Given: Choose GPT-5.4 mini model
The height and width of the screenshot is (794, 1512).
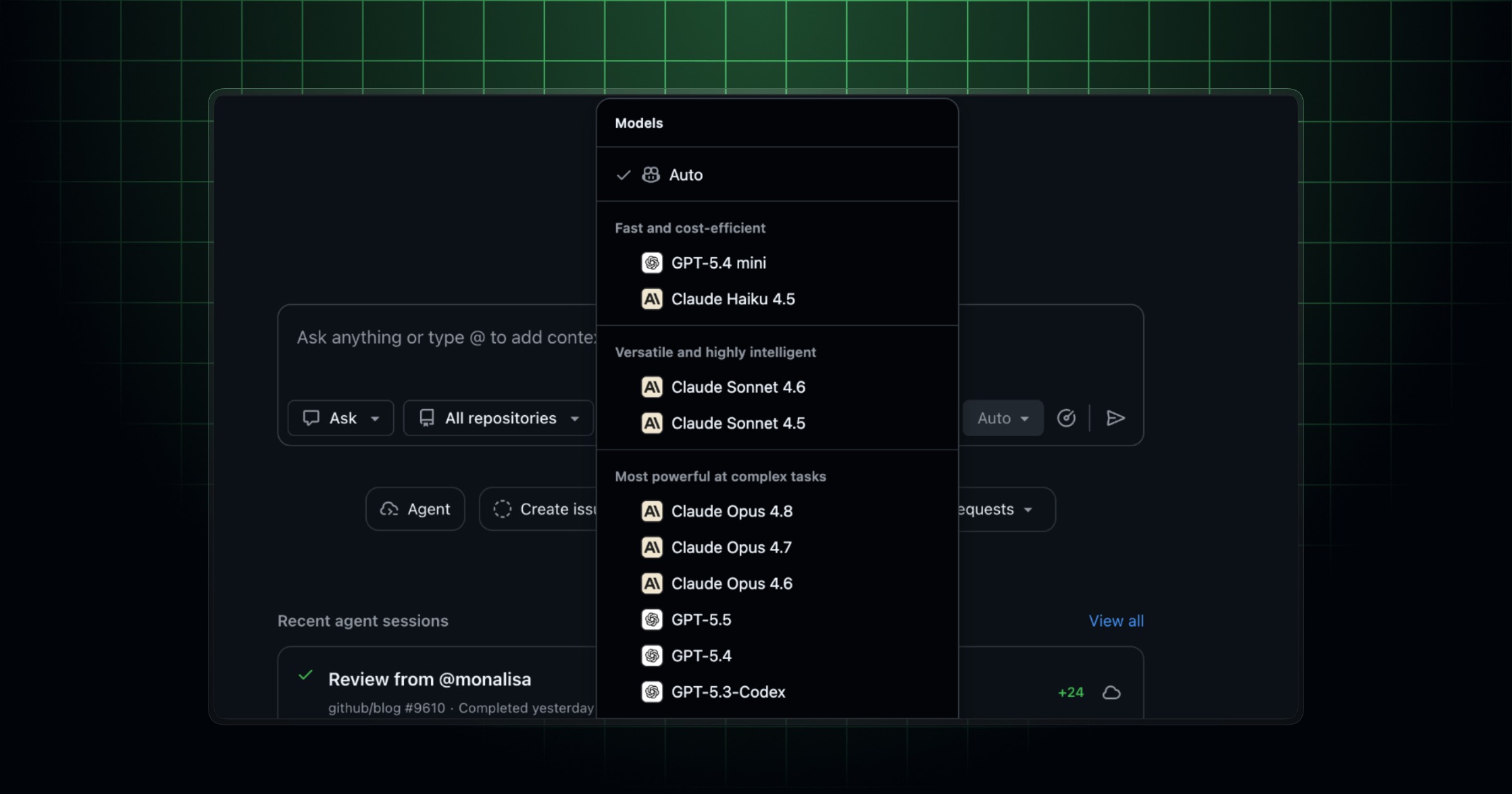Looking at the screenshot, I should (777, 263).
